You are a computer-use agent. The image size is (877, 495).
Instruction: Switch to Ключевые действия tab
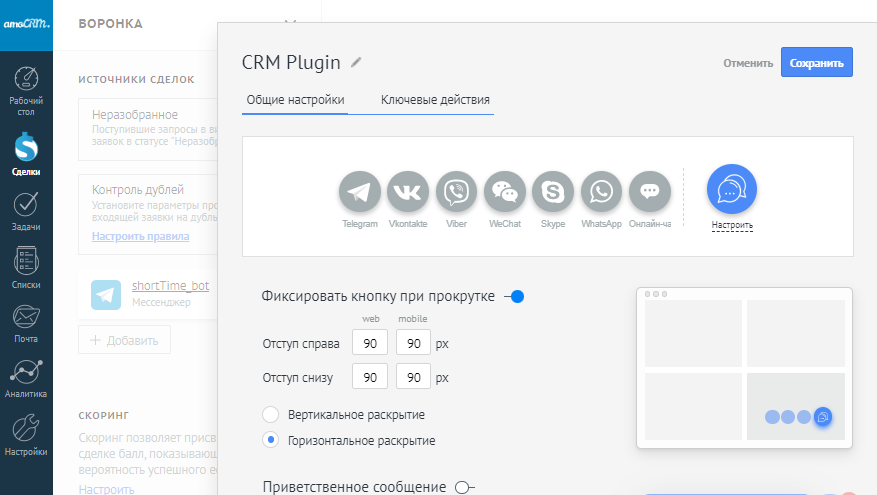435,100
